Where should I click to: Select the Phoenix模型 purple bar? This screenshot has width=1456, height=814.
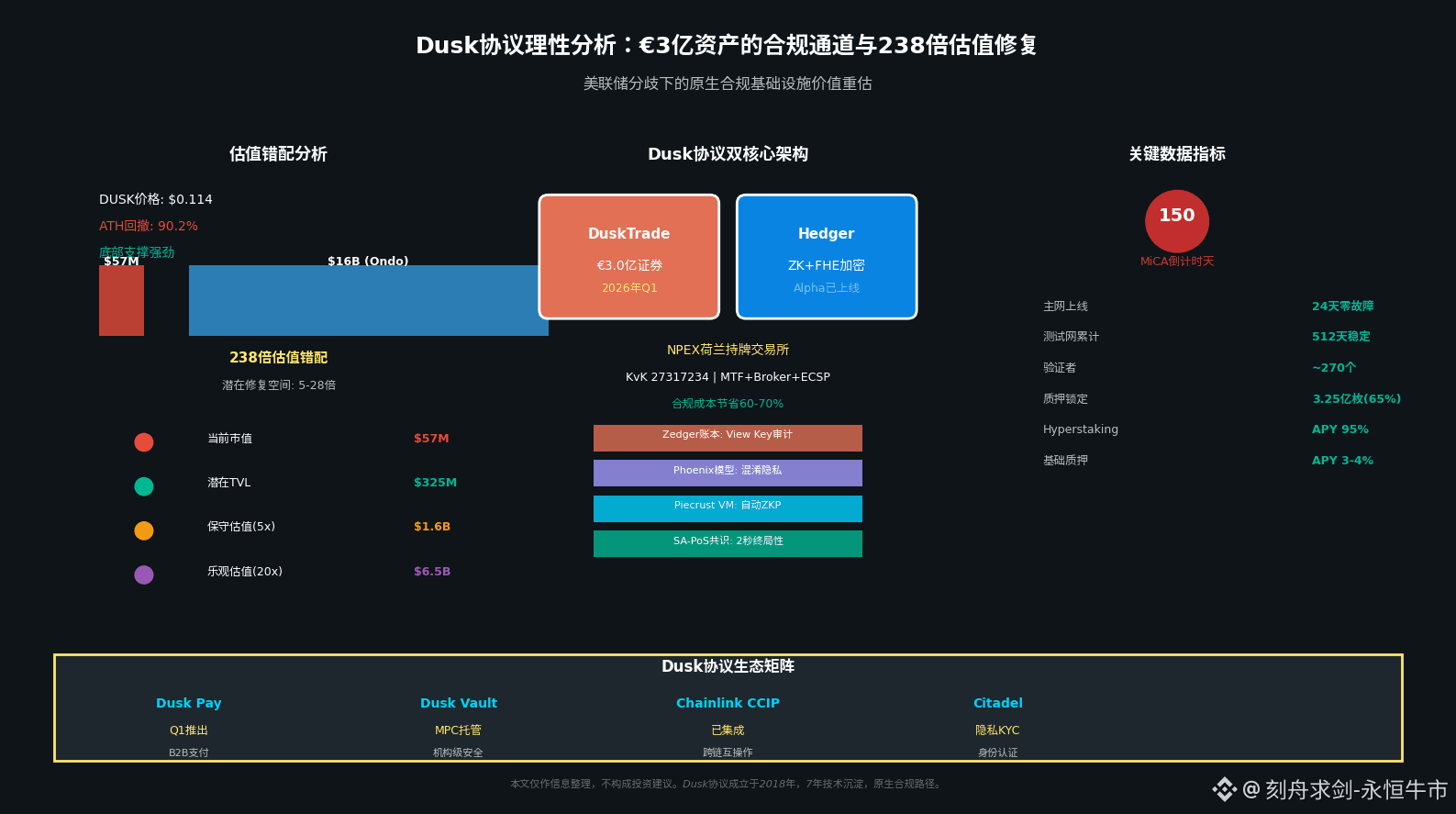tap(728, 473)
